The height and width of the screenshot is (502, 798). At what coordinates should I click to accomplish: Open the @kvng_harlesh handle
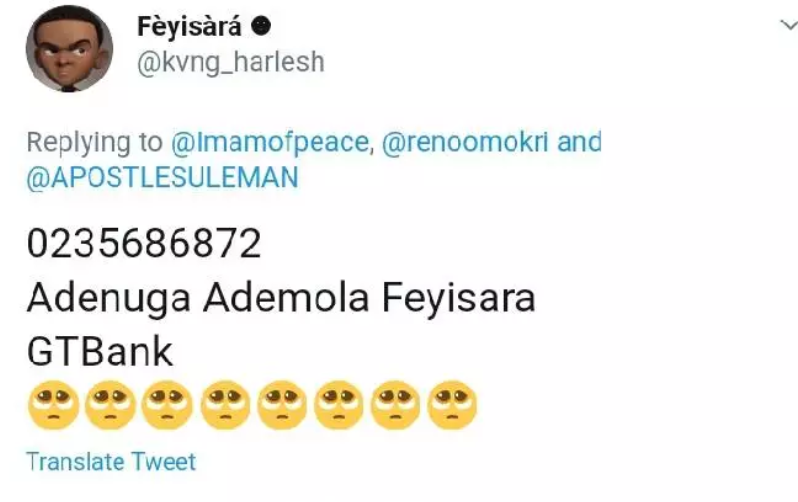point(231,63)
